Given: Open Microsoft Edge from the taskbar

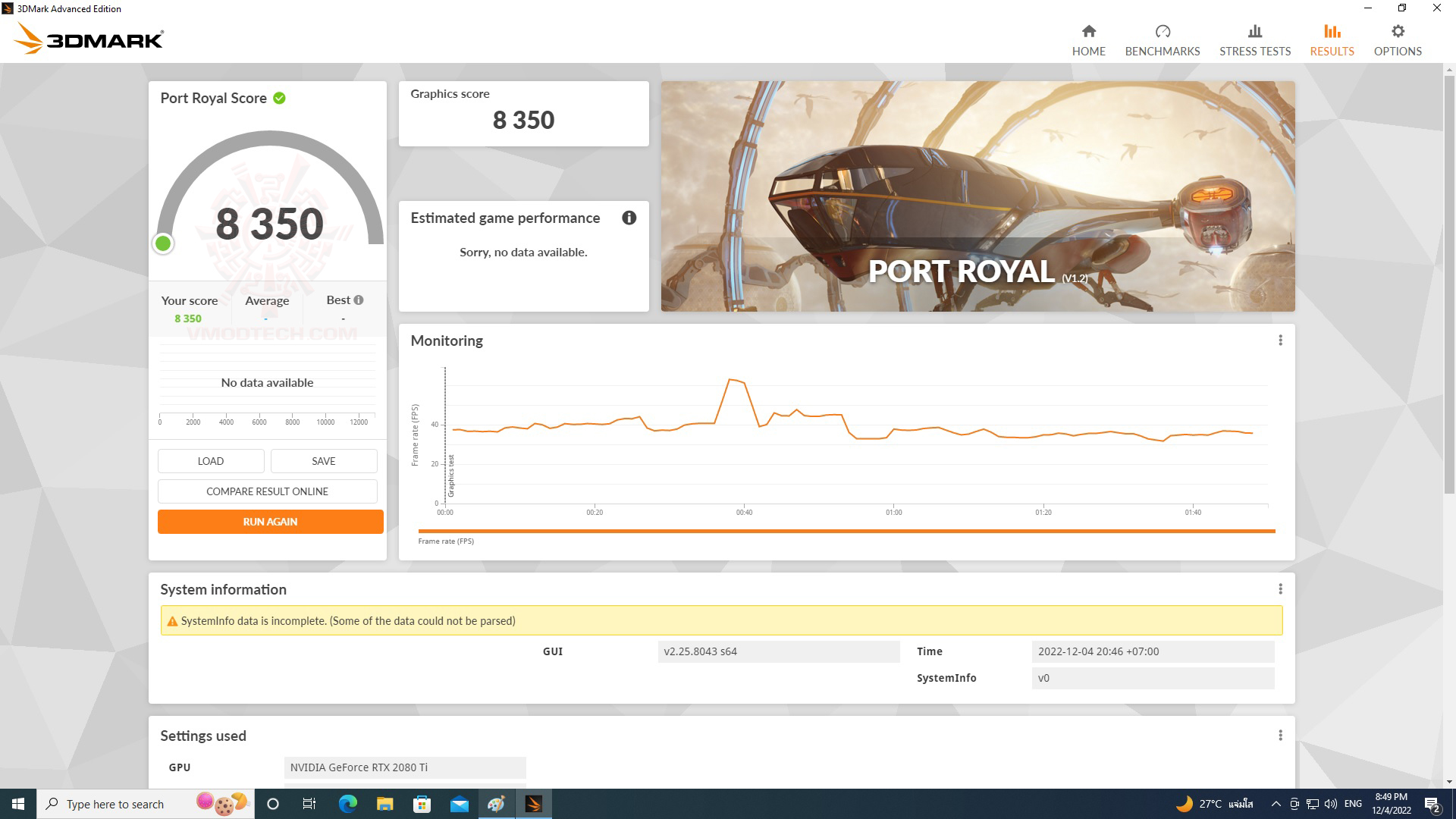Looking at the screenshot, I should click(347, 803).
